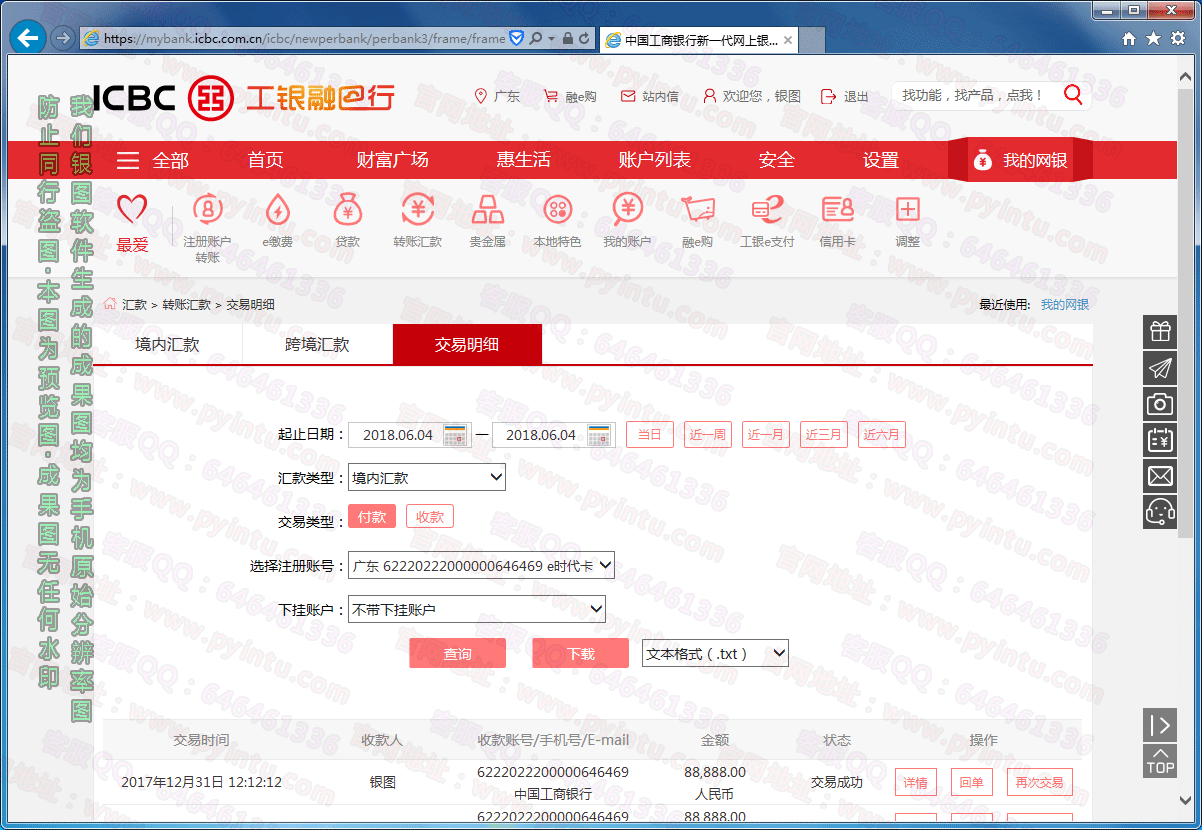The height and width of the screenshot is (830, 1202).
Task: Jump to page top with TOP button
Action: click(1160, 761)
